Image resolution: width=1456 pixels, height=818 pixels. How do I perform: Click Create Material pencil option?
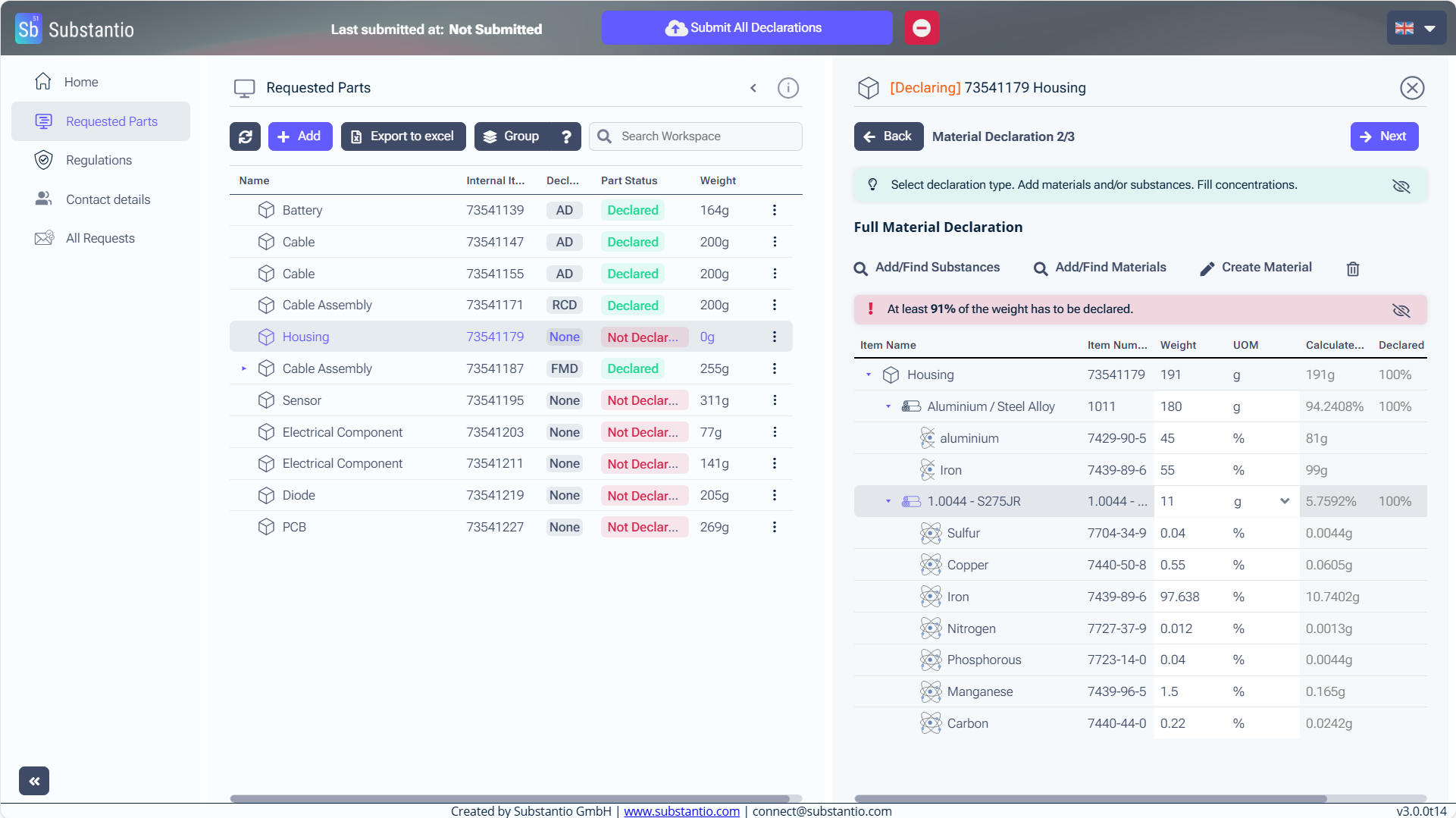[1256, 268]
